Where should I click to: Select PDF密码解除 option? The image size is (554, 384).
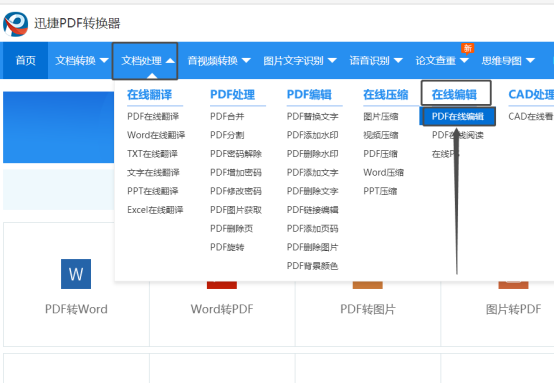click(236, 154)
